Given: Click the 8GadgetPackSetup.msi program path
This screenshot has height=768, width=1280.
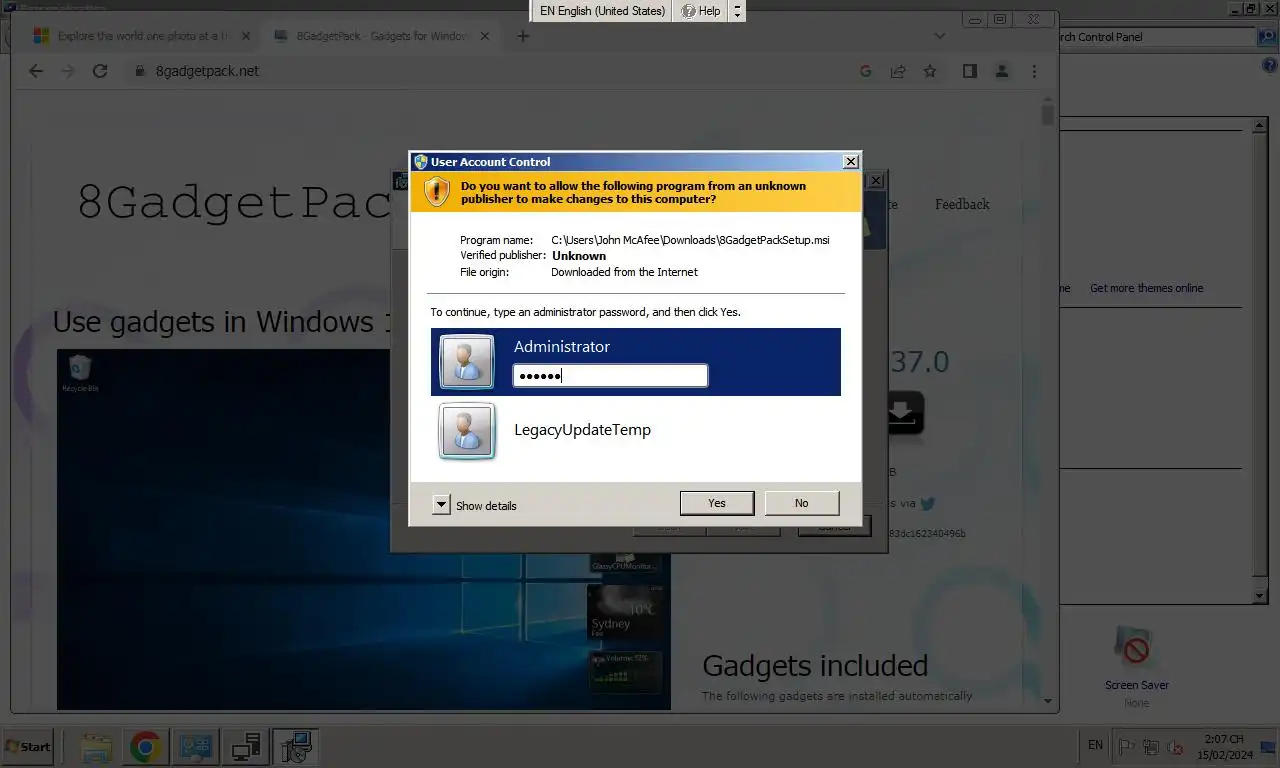Looking at the screenshot, I should pos(690,240).
